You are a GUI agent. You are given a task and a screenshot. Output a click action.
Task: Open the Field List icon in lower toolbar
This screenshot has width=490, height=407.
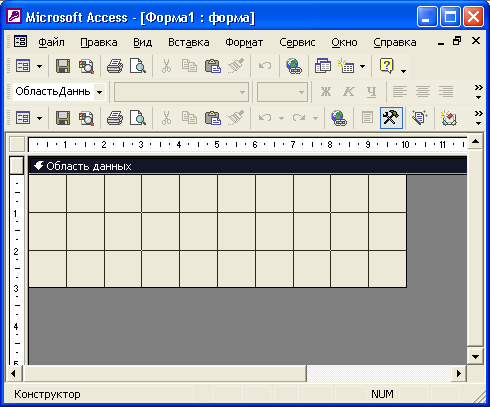pyautogui.click(x=367, y=118)
